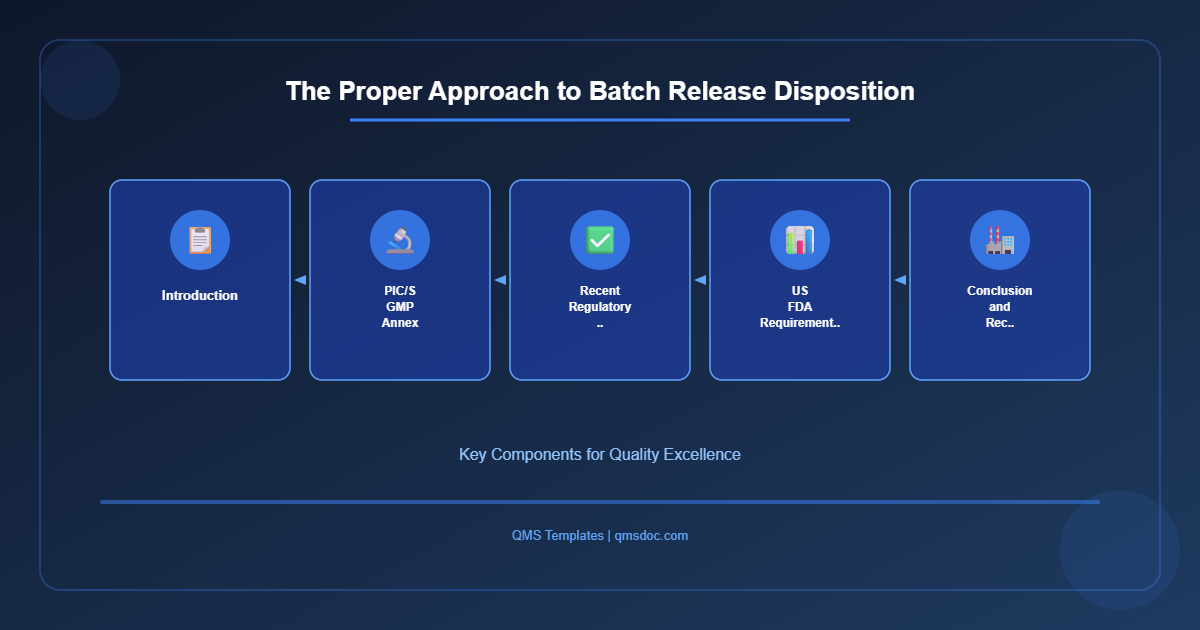Screen dimensions: 1200x630
Task: Select the Recent Regulatory card panel
Action: click(x=600, y=280)
